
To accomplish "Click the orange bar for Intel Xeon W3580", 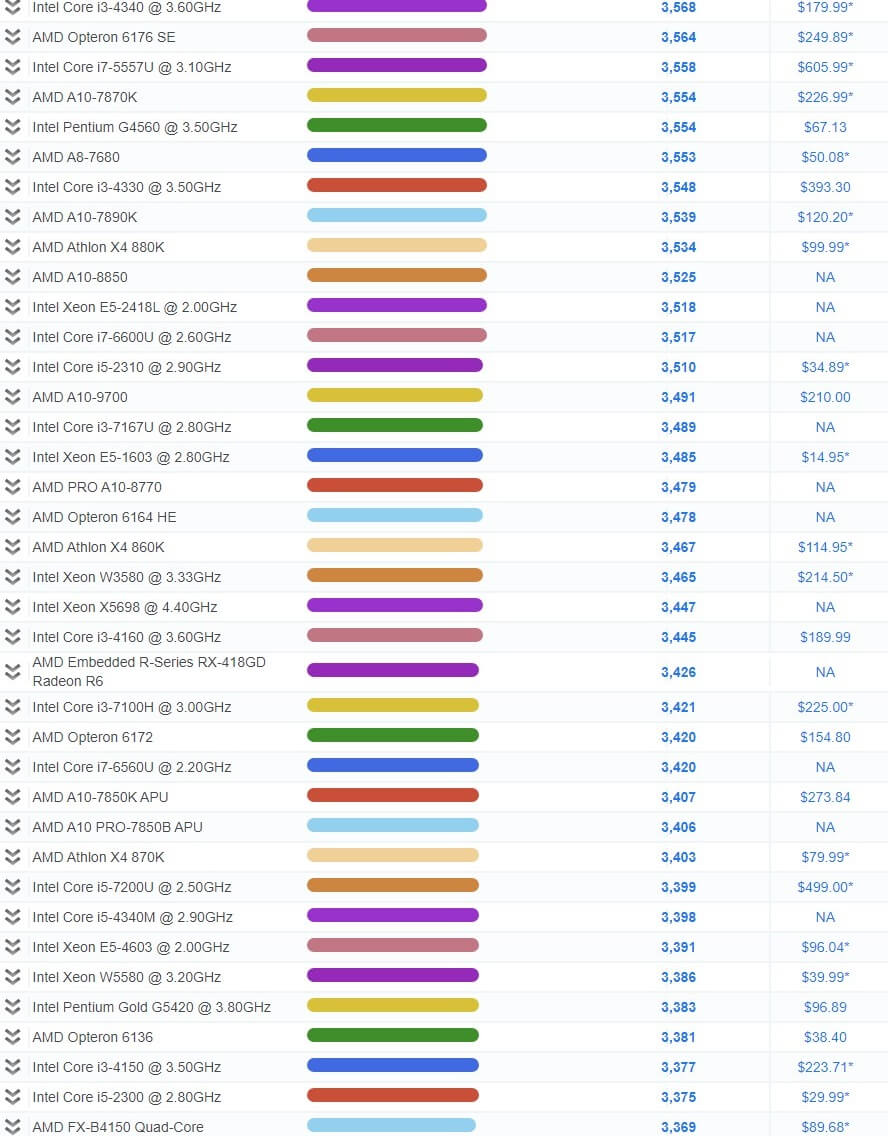I will point(395,575).
